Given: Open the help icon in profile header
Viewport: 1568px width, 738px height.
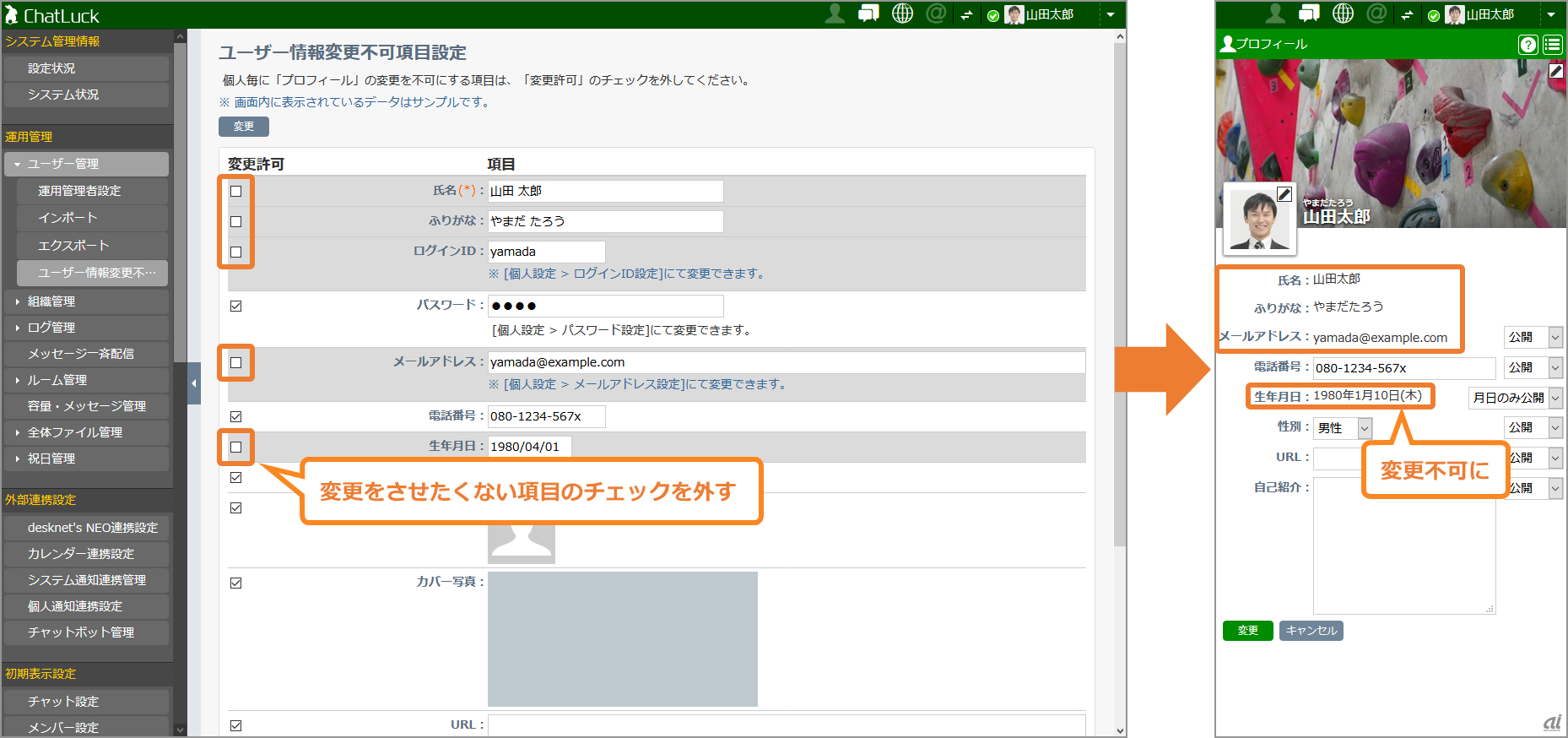Looking at the screenshot, I should pyautogui.click(x=1527, y=45).
